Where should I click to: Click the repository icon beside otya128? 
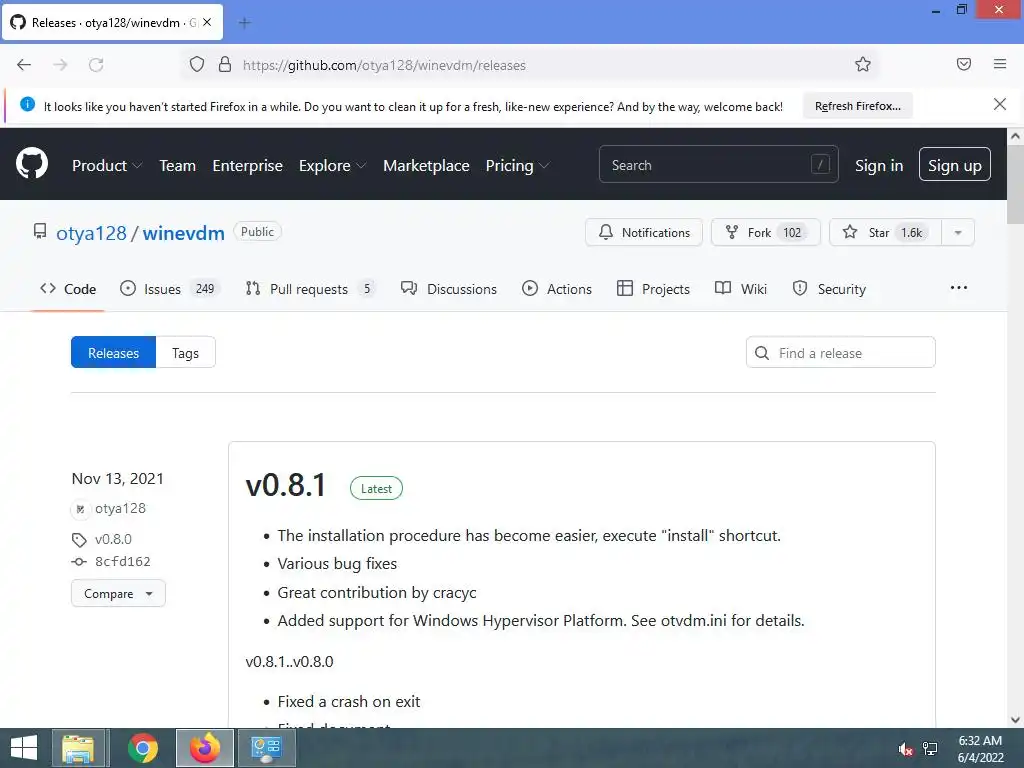point(40,231)
